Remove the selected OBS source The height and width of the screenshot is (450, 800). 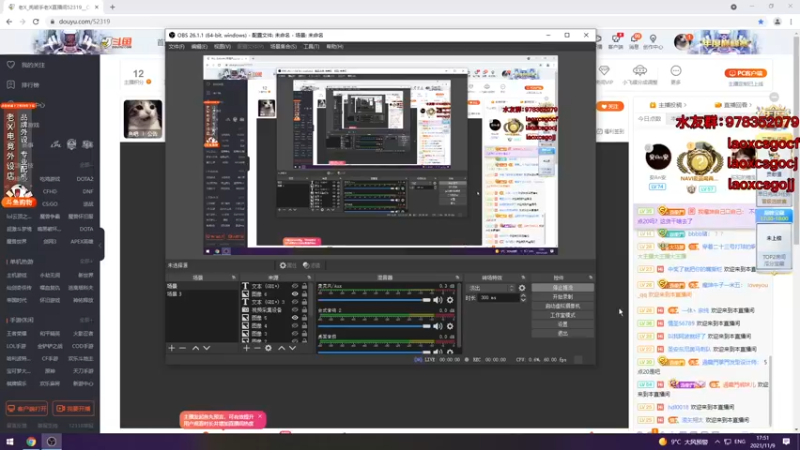[x=257, y=348]
